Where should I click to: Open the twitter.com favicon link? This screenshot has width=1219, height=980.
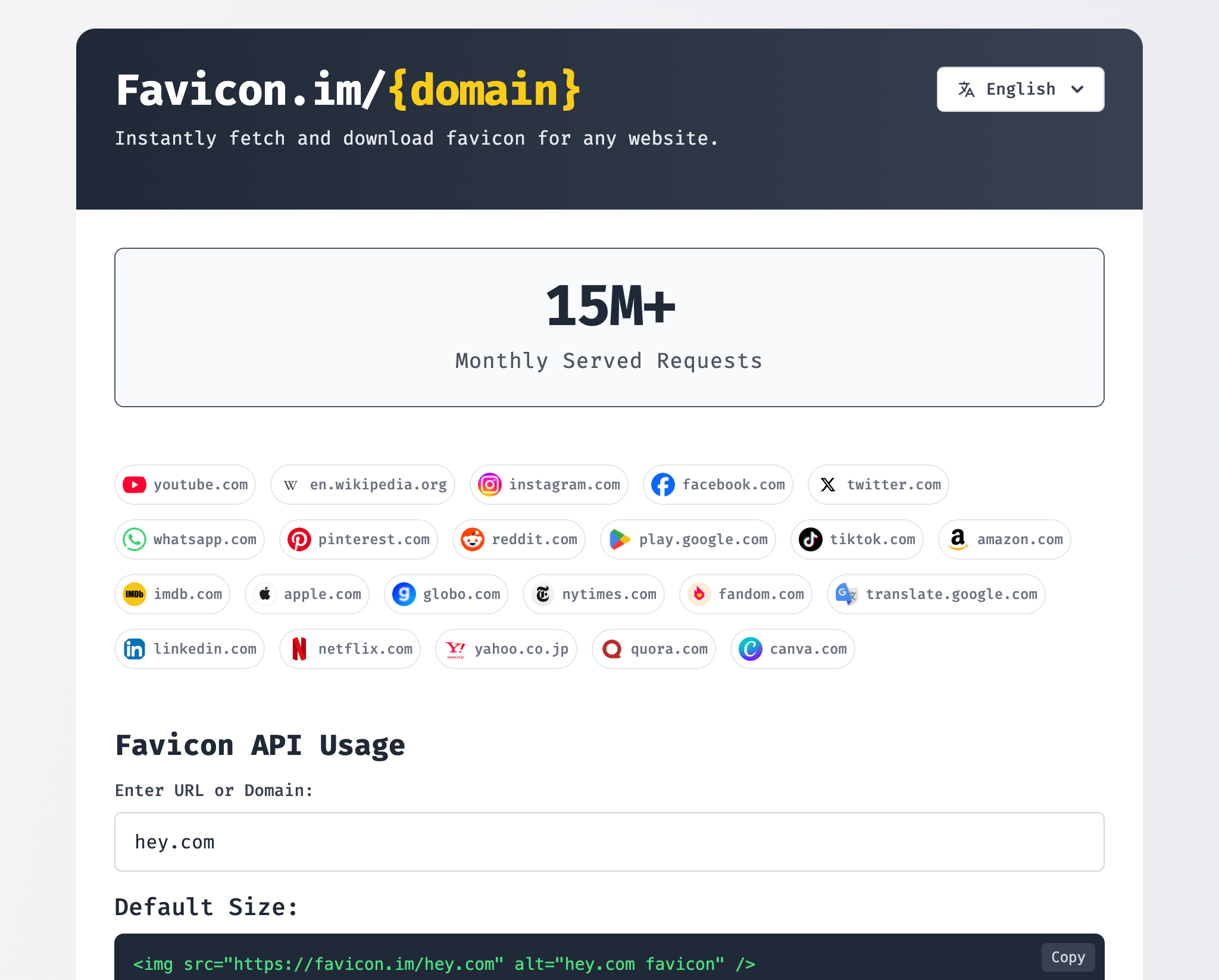tap(877, 485)
